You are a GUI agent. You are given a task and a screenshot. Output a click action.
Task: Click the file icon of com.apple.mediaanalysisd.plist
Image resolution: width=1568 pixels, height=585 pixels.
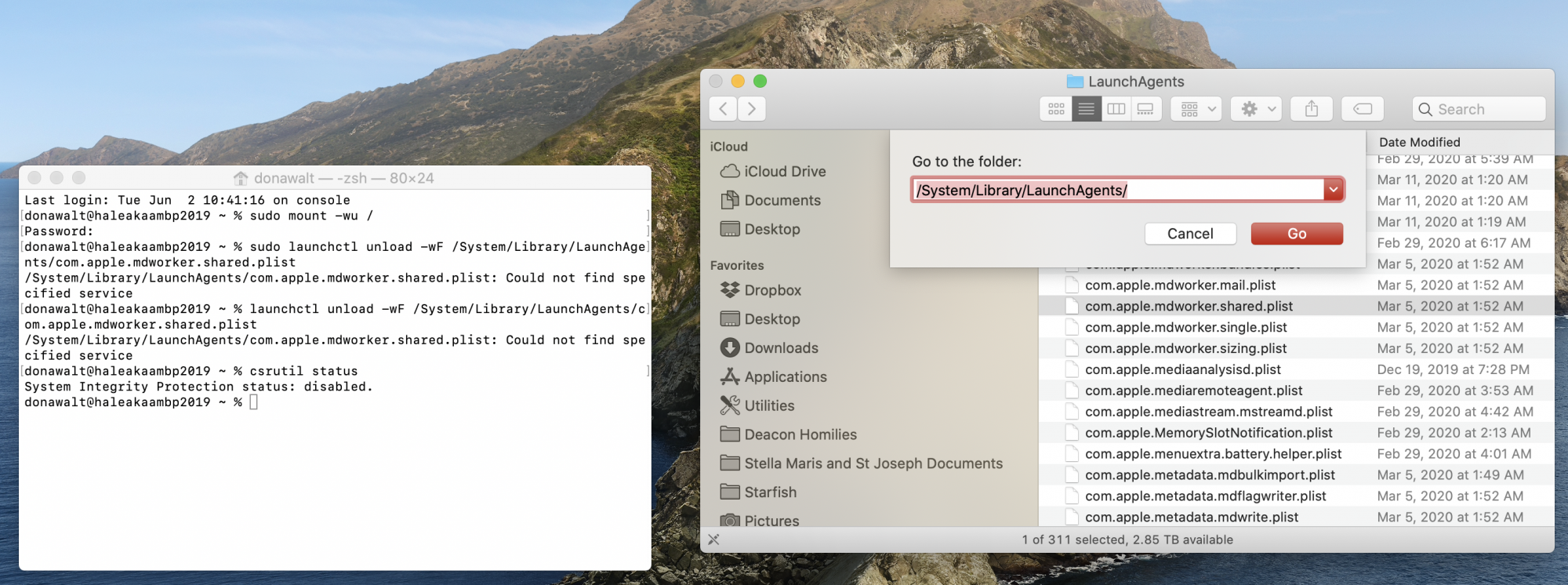coord(1071,369)
